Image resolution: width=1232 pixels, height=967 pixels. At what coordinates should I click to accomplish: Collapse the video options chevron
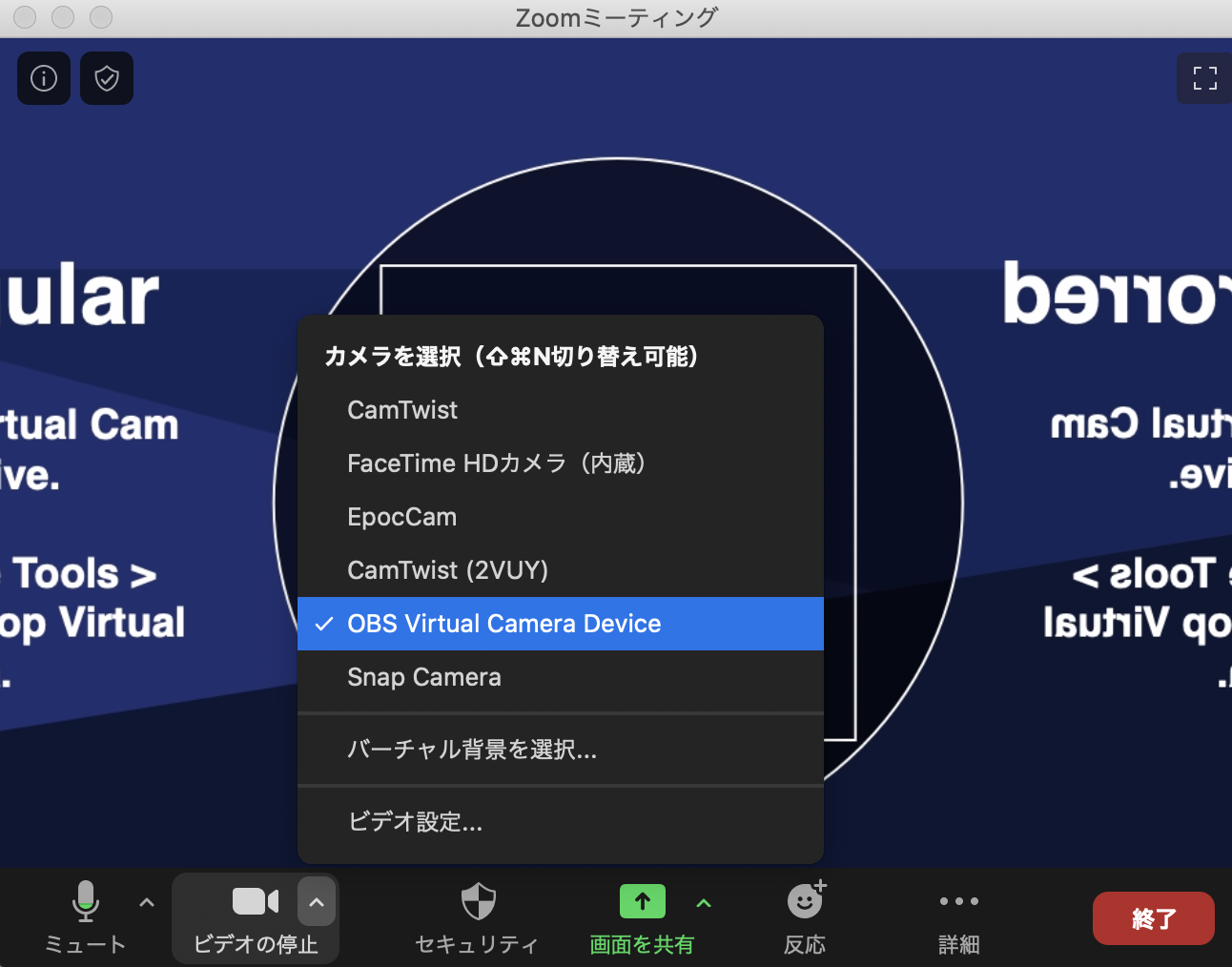pyautogui.click(x=317, y=902)
